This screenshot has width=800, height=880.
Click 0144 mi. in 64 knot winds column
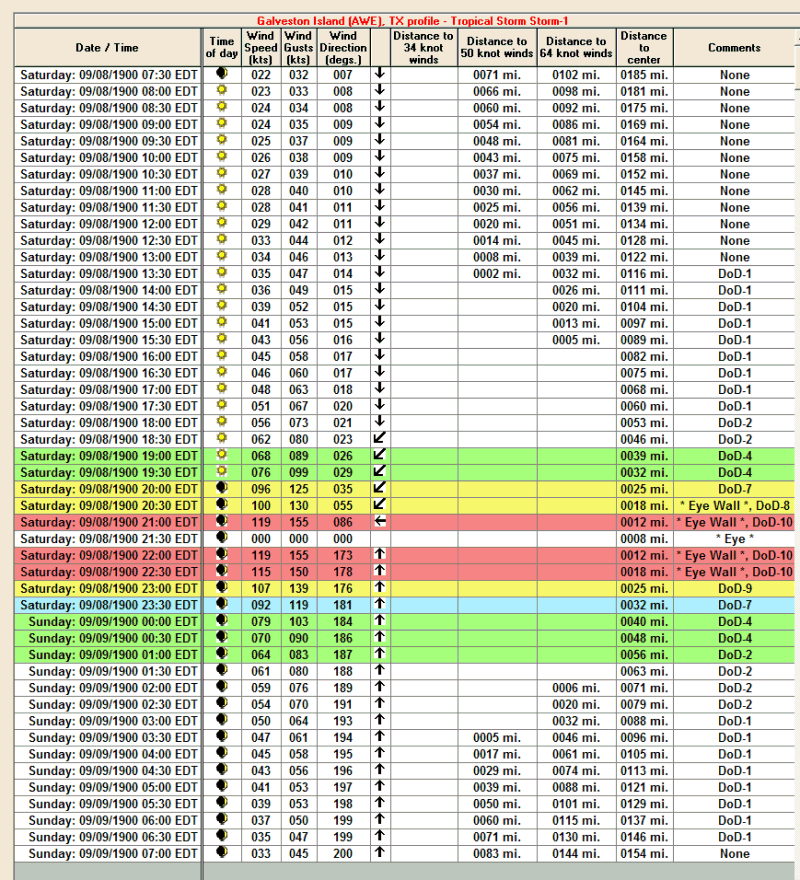click(x=576, y=854)
